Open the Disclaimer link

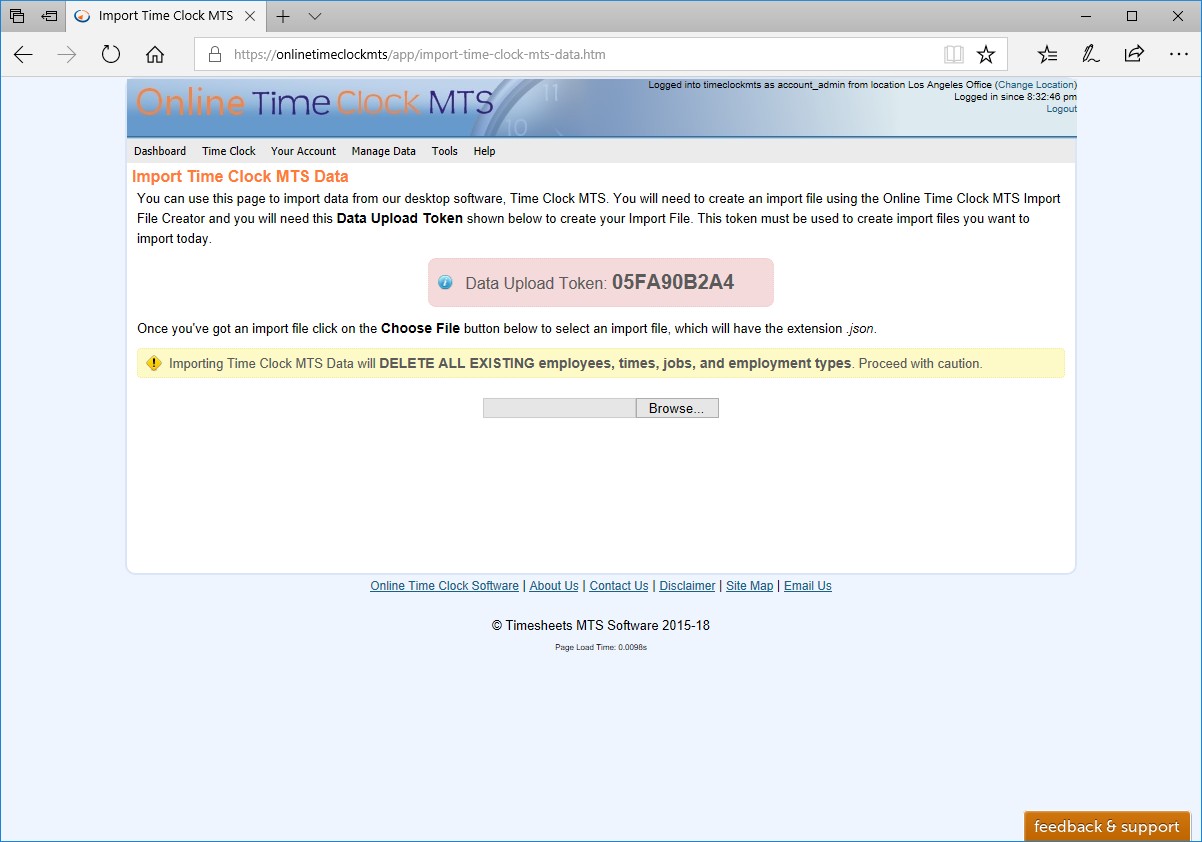click(x=688, y=586)
